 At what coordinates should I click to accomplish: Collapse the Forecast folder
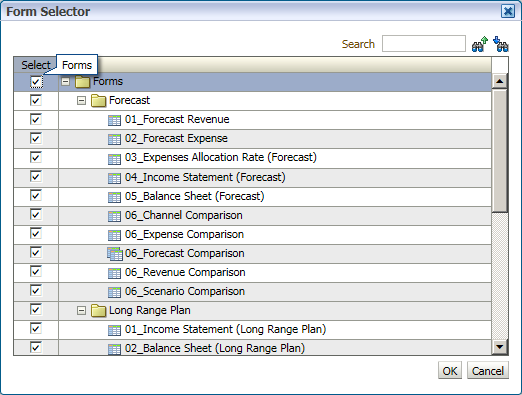click(x=81, y=100)
